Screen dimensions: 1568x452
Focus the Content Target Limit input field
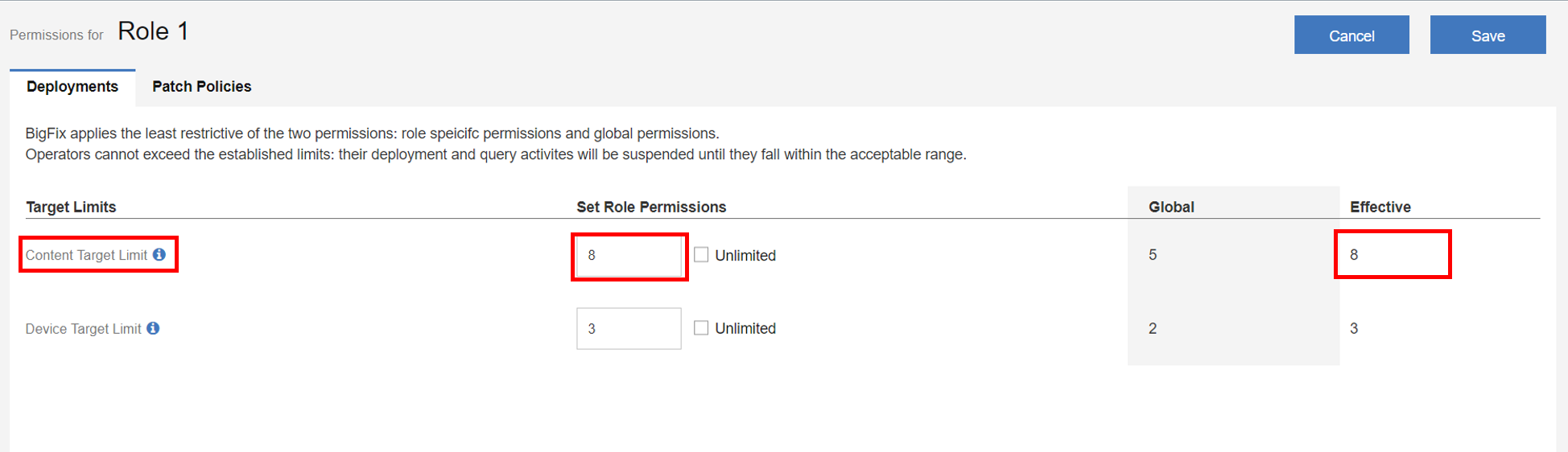coord(629,256)
